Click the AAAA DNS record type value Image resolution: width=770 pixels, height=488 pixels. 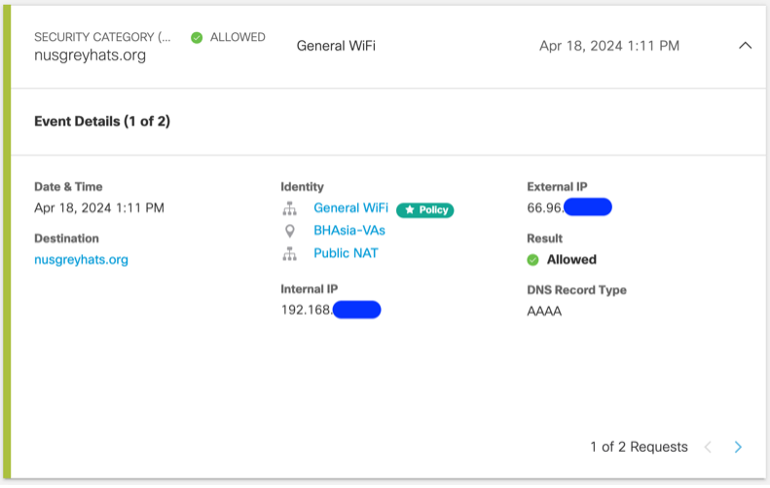544,311
